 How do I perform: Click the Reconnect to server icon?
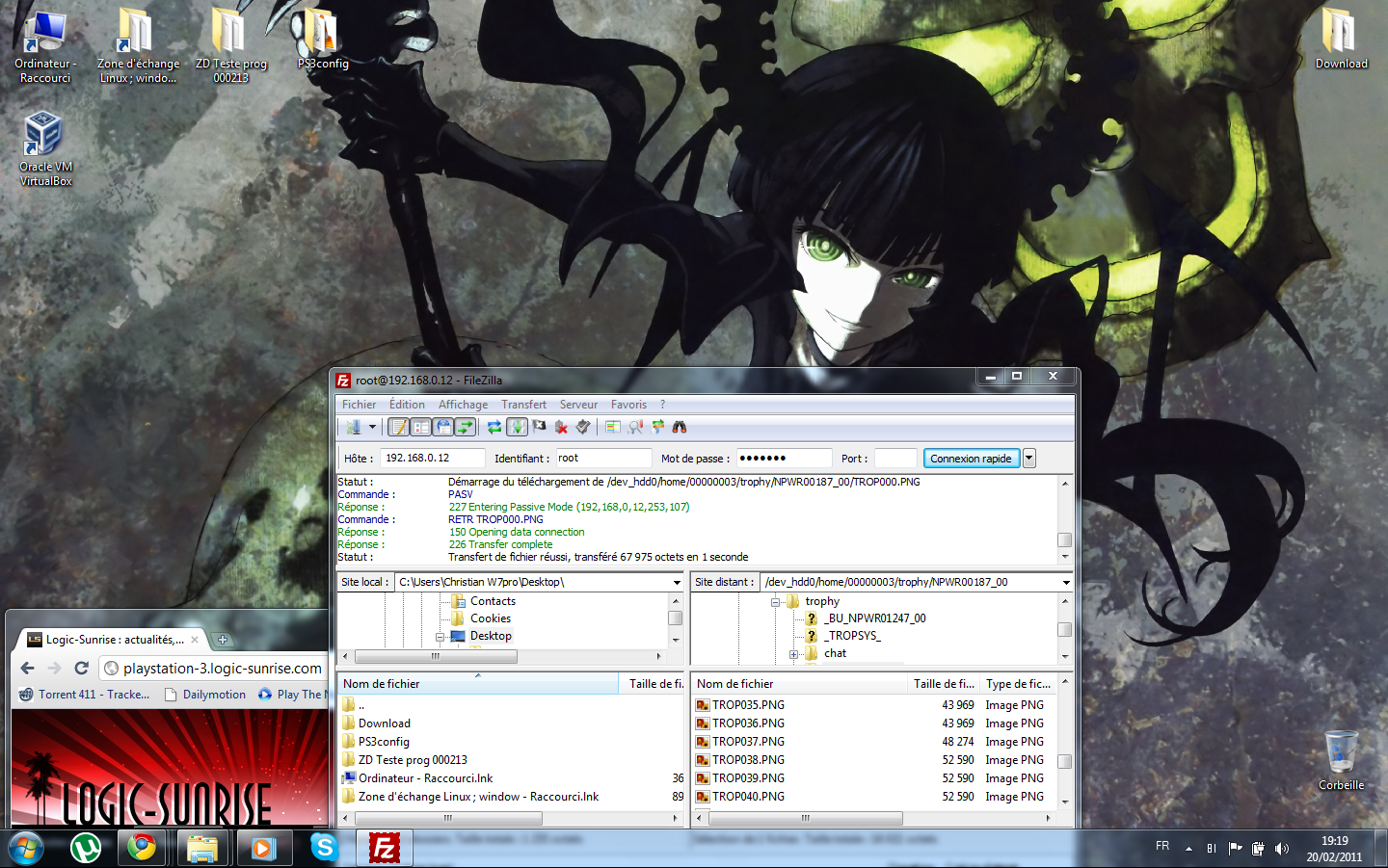click(x=583, y=427)
